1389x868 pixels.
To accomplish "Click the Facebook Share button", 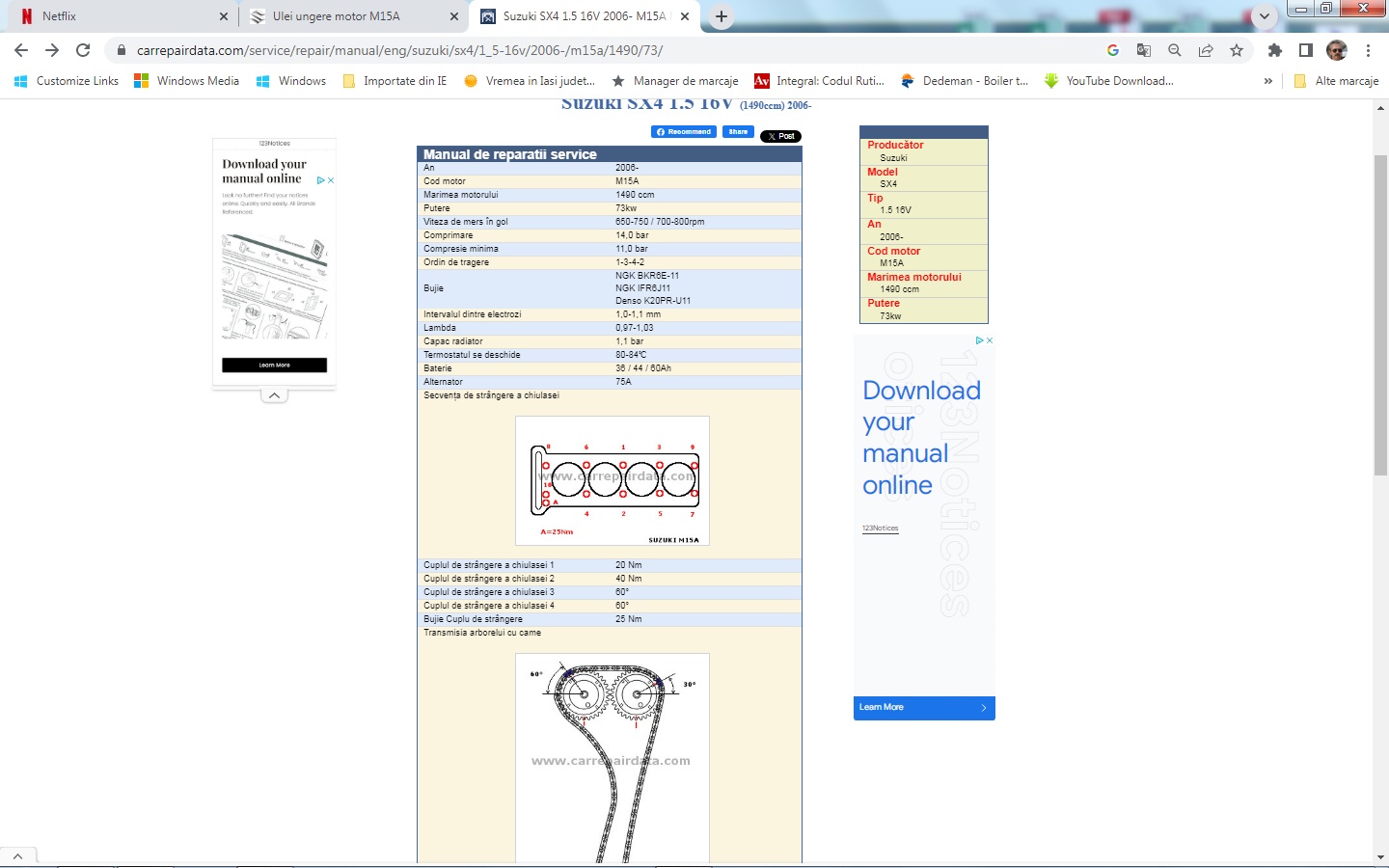I will 738,132.
